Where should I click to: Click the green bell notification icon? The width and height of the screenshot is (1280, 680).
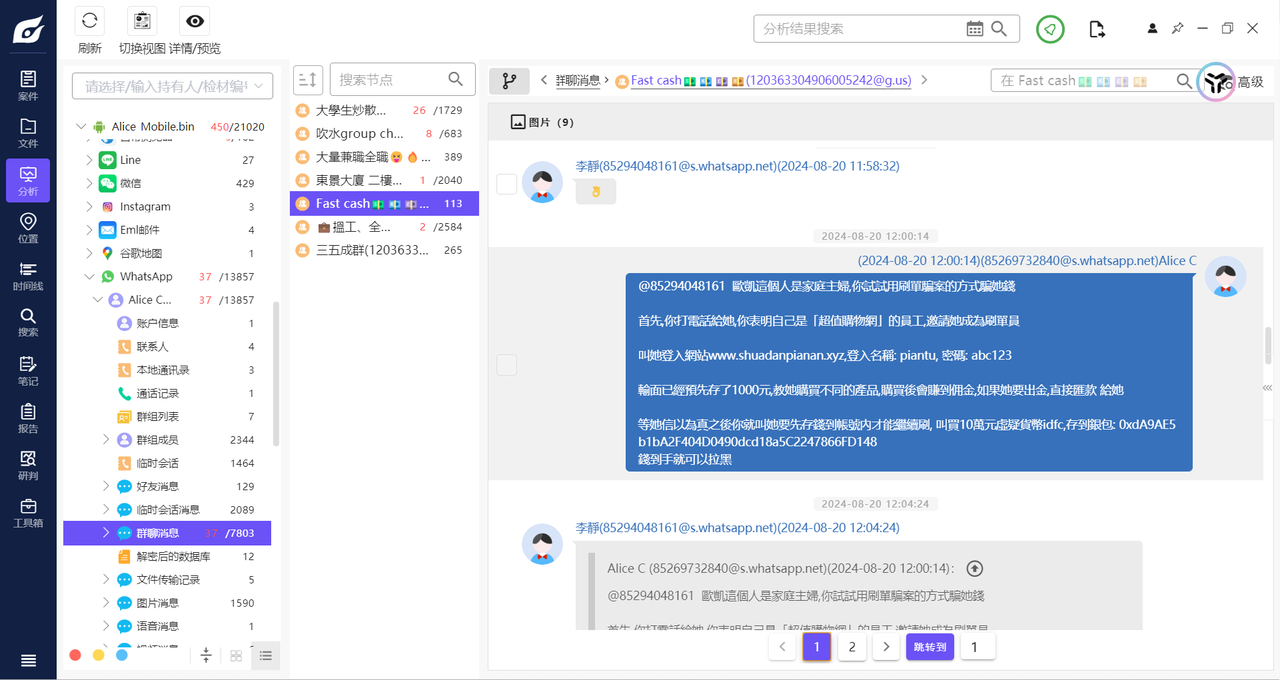pos(1050,29)
